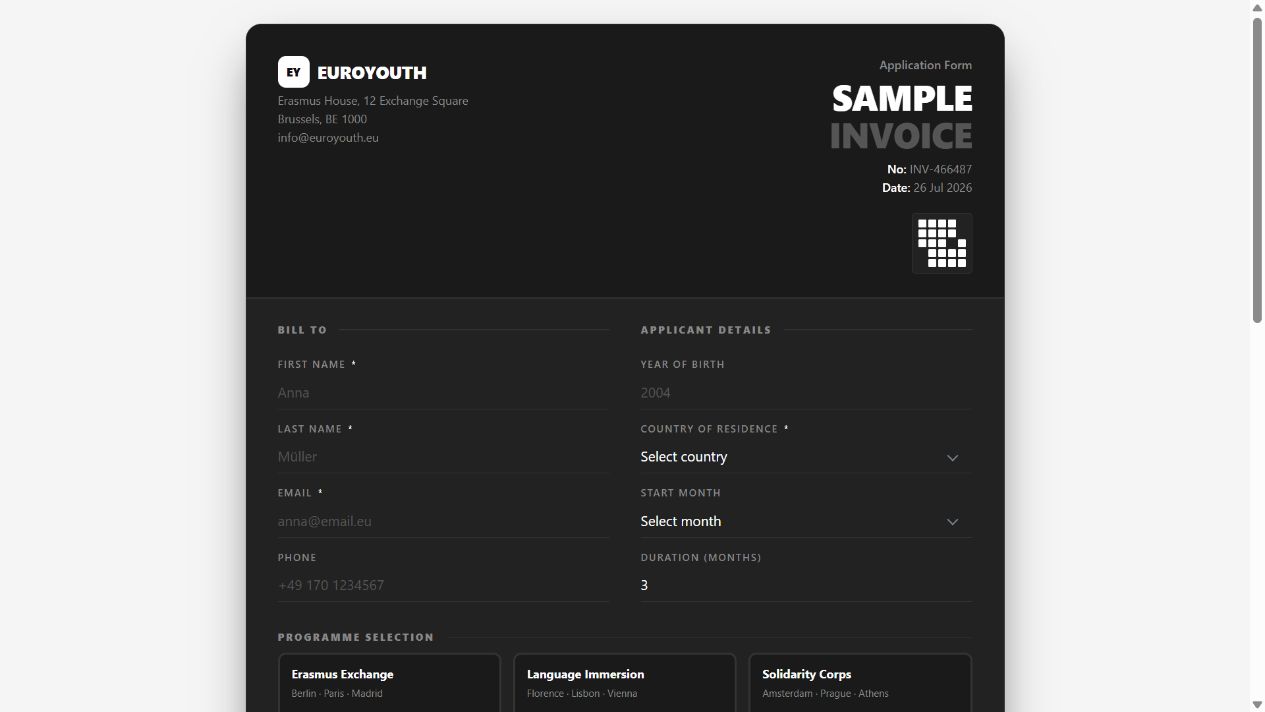The height and width of the screenshot is (712, 1265).
Task: Click the info@euroyouth.eu email text
Action: coord(328,138)
